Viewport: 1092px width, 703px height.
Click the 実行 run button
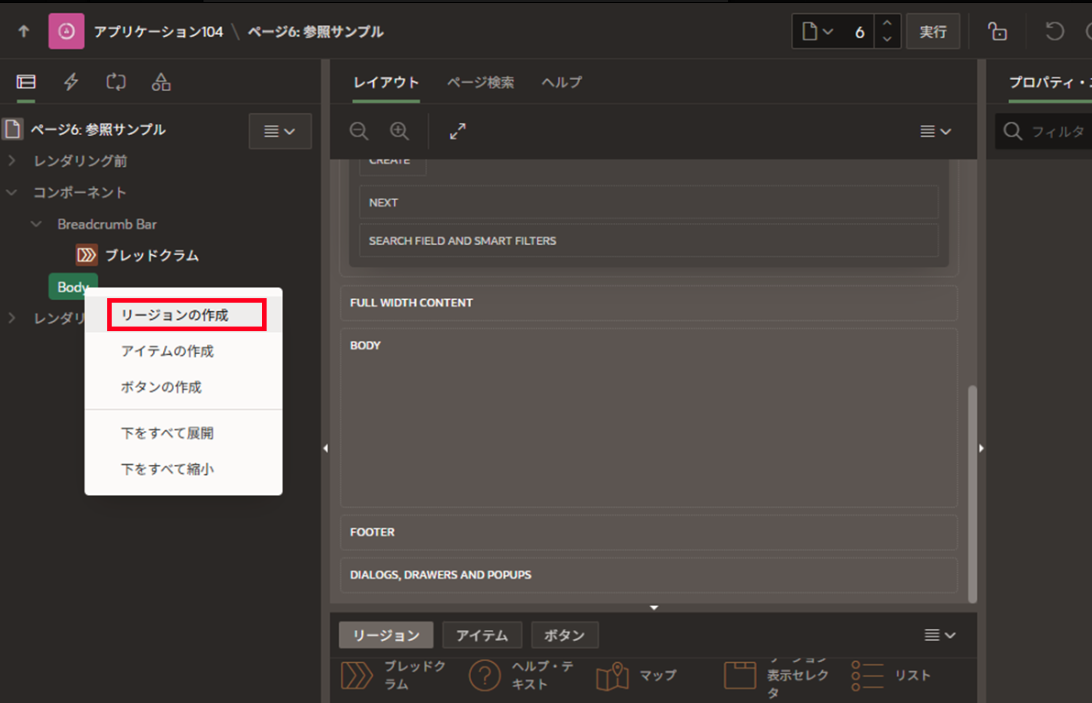pos(932,32)
